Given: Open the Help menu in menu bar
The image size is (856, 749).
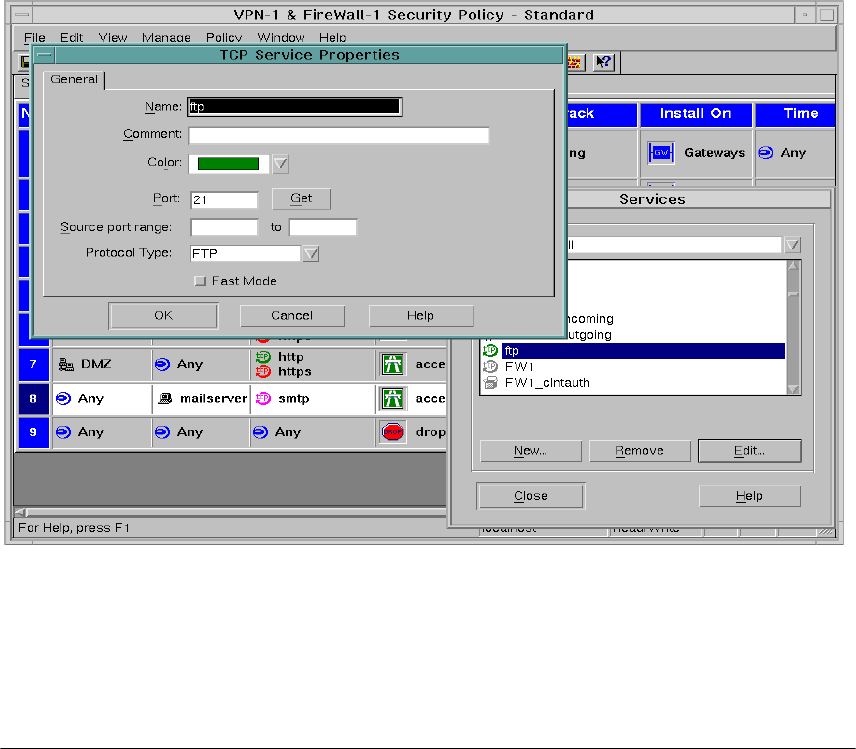Looking at the screenshot, I should click(332, 38).
